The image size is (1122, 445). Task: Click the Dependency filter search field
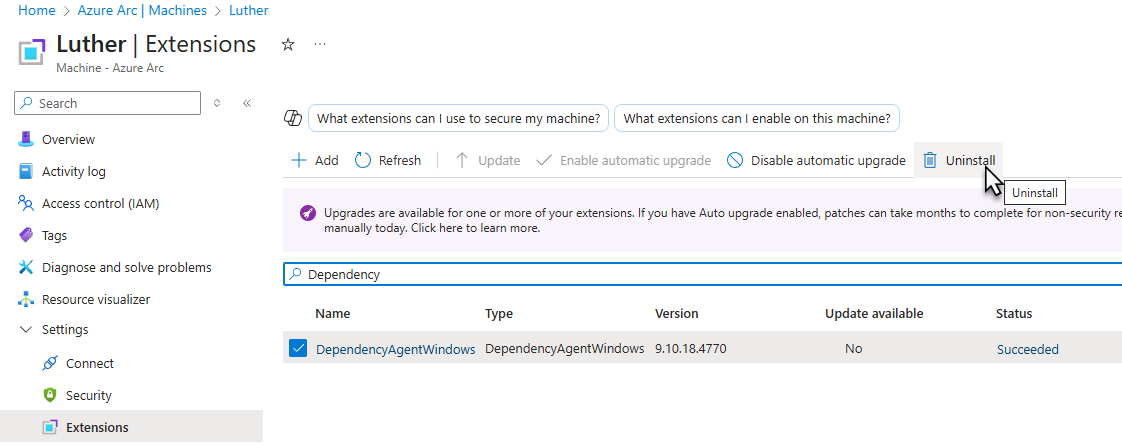pyautogui.click(x=703, y=274)
